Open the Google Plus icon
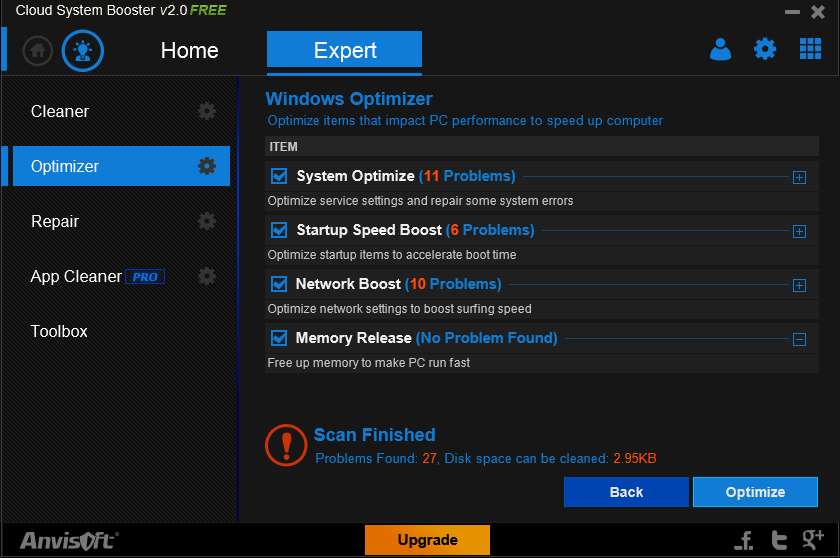 [x=813, y=539]
